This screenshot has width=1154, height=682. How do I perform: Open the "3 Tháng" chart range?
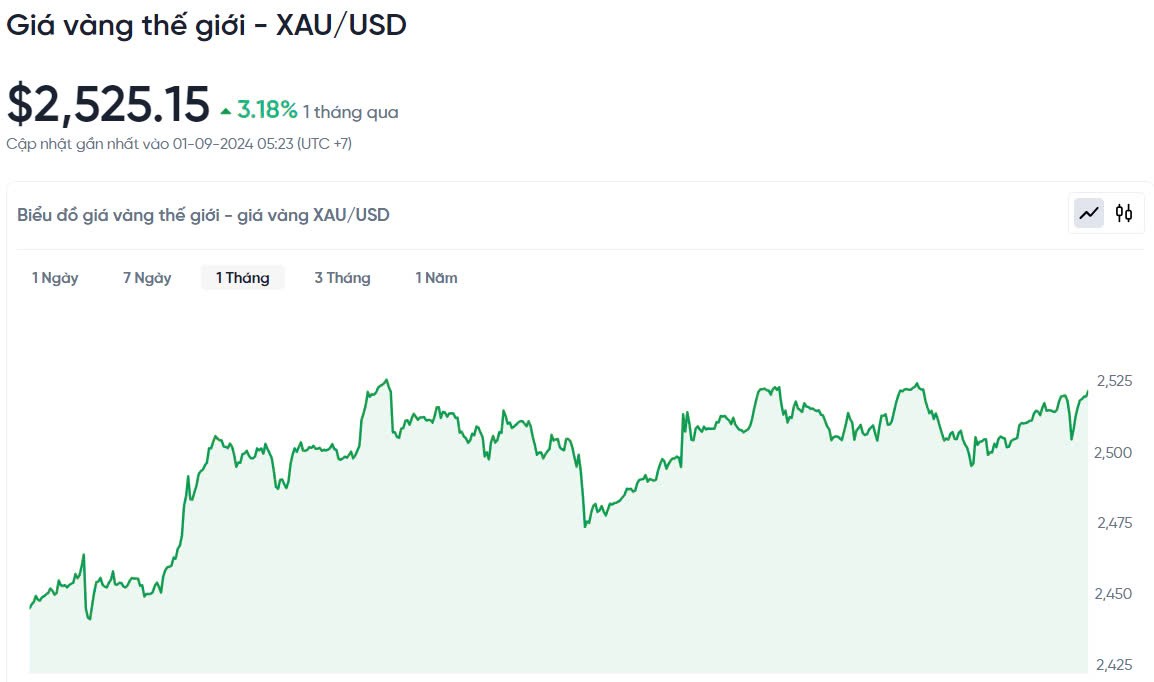342,278
